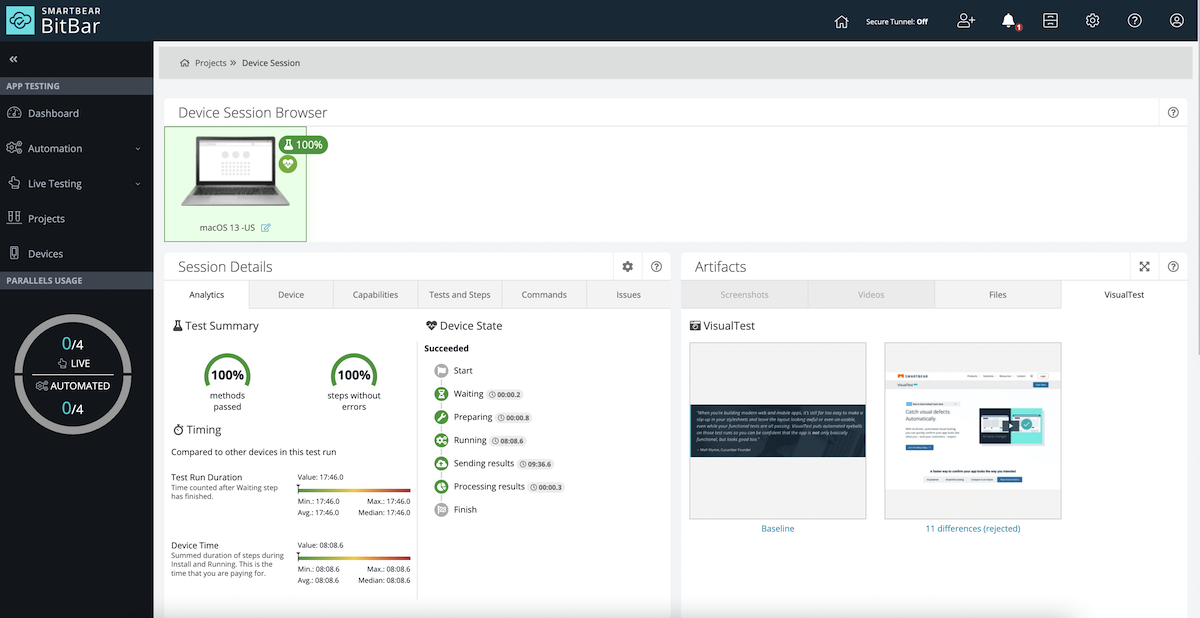1200x618 pixels.
Task: Switch to the Capabilities tab
Action: [x=375, y=295]
